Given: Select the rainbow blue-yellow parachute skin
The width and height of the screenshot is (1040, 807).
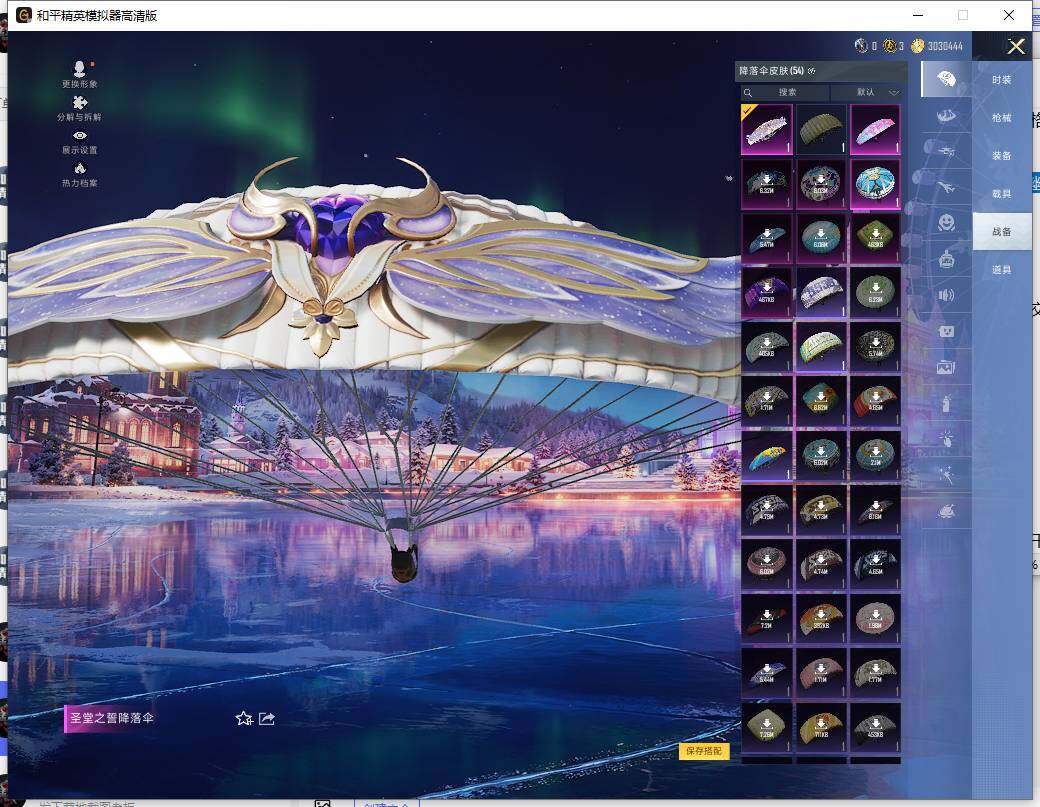Looking at the screenshot, I should [x=767, y=456].
